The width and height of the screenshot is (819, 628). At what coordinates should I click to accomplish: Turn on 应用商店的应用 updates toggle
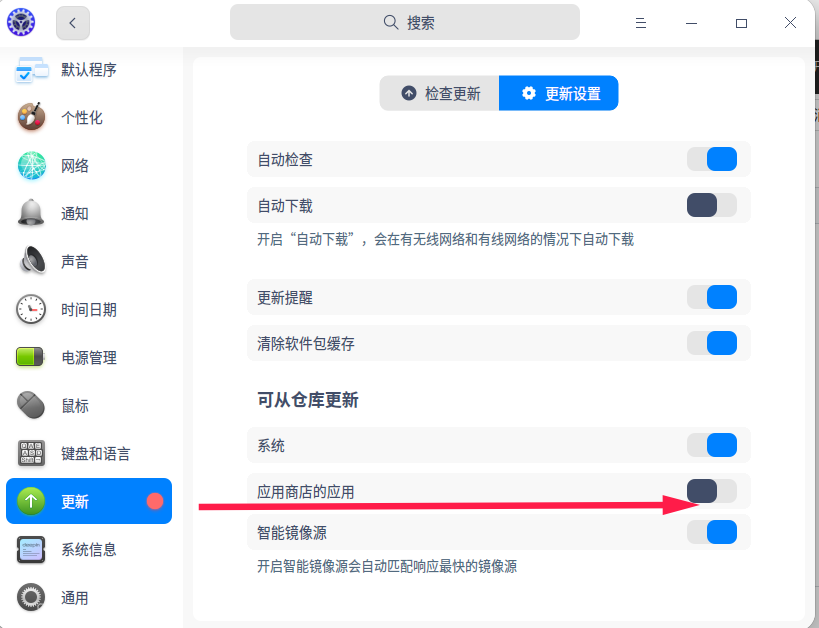point(712,492)
